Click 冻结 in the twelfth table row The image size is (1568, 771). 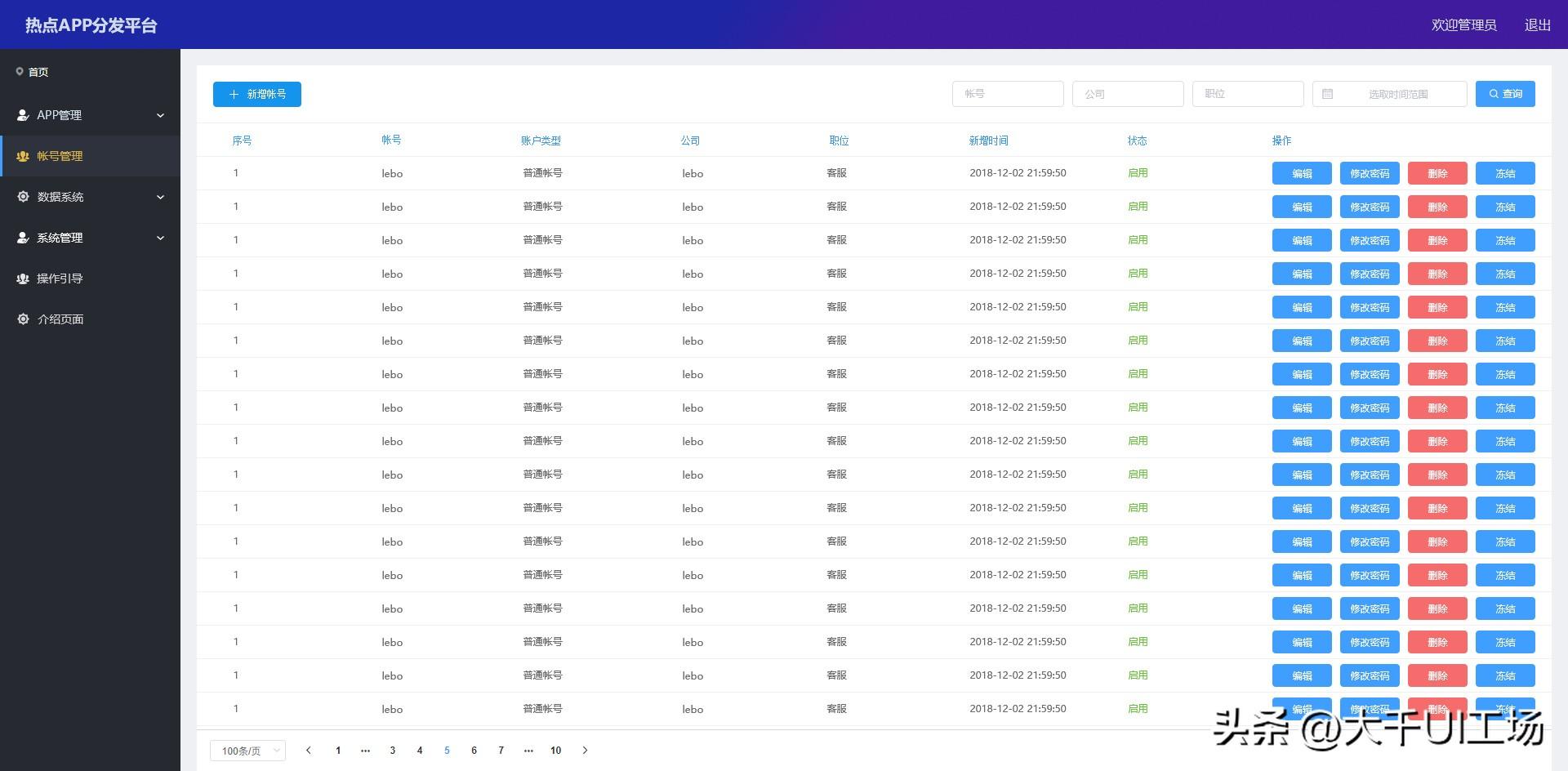(x=1505, y=541)
